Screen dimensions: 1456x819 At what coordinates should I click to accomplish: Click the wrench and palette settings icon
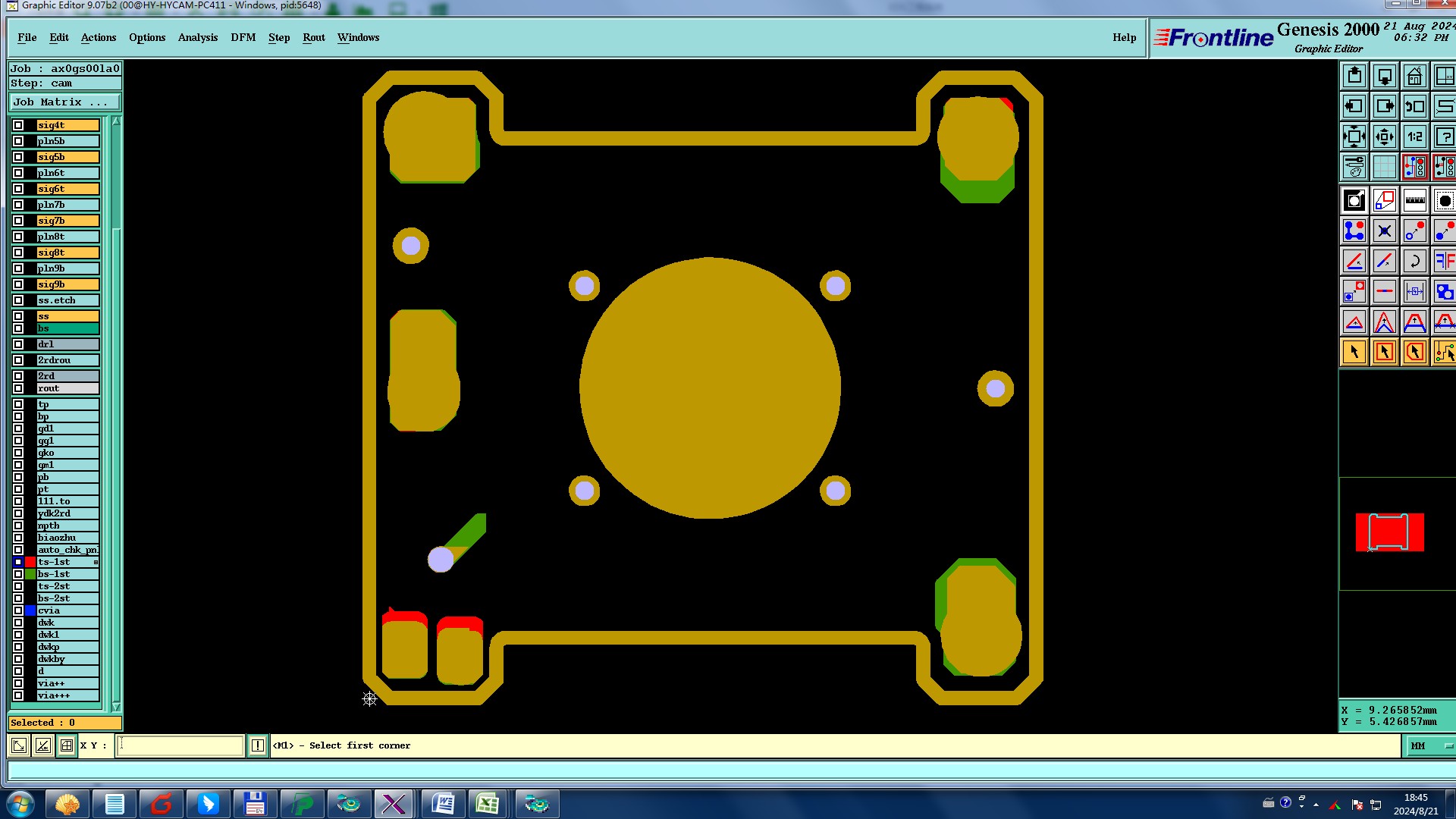[x=1354, y=167]
